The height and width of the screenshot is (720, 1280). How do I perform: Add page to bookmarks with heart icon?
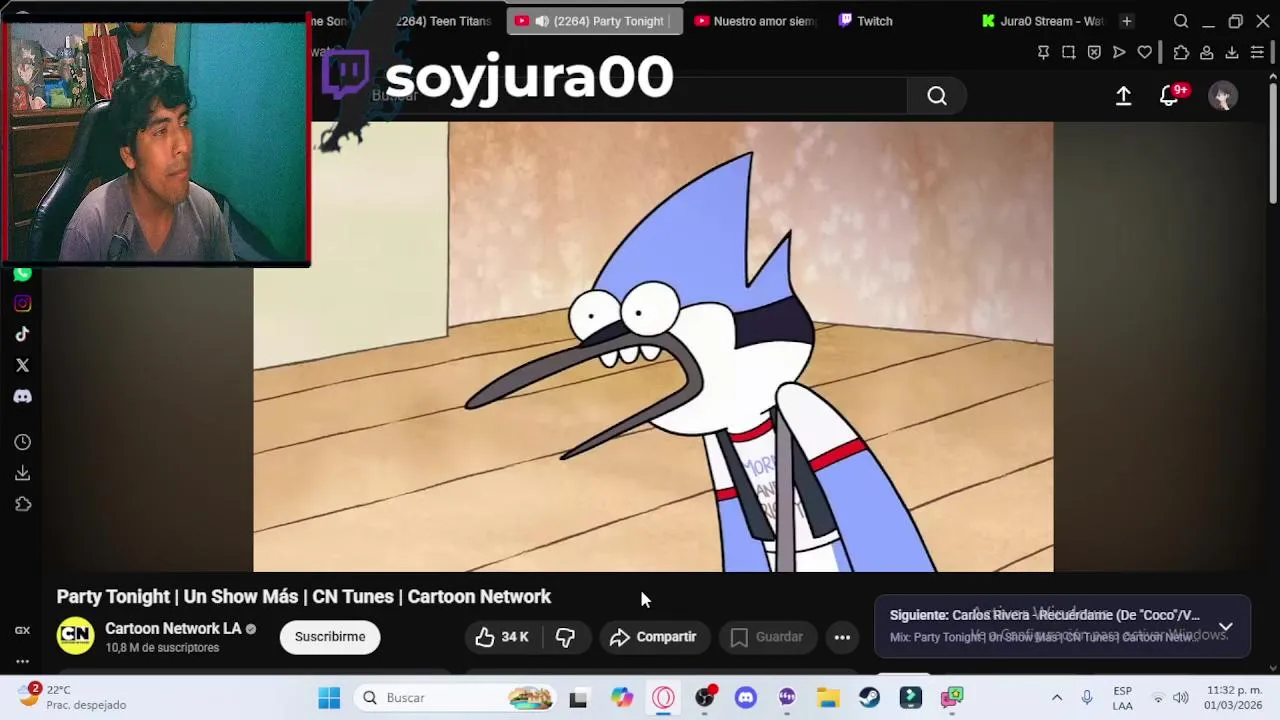point(1145,52)
